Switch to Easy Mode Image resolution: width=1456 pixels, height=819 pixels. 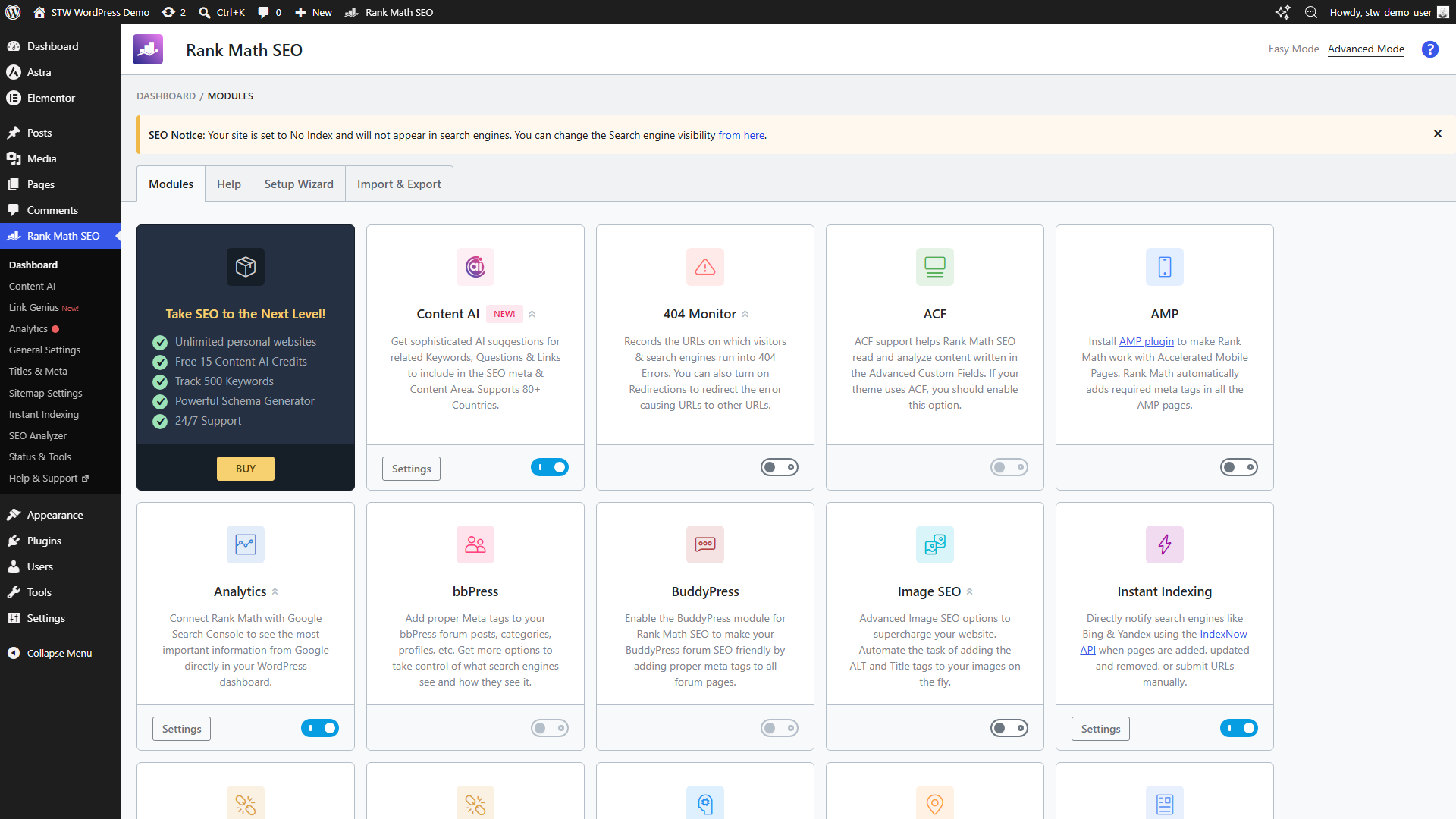click(x=1294, y=49)
